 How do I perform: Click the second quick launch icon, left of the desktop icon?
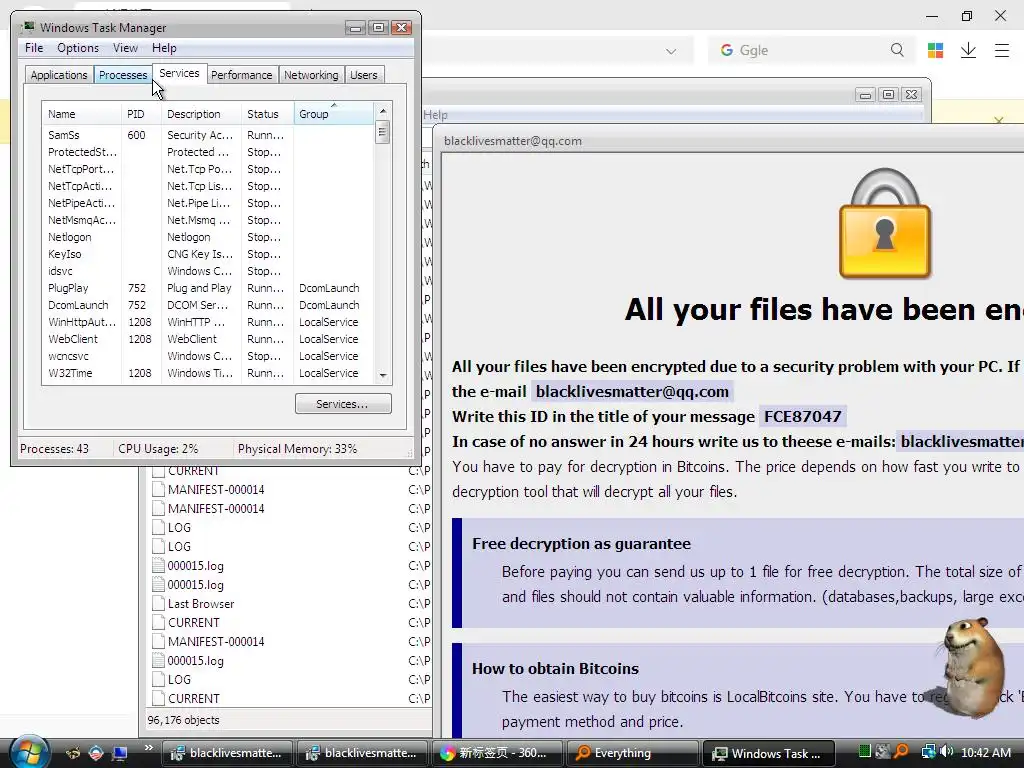point(96,753)
